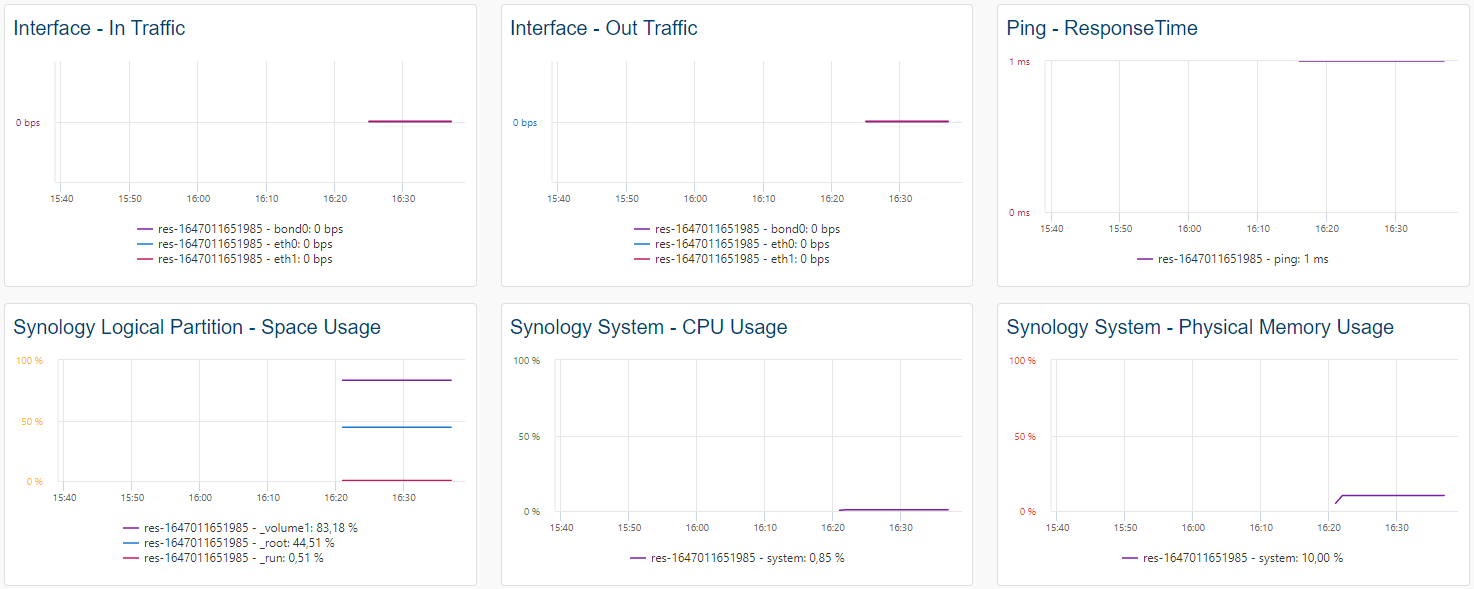The height and width of the screenshot is (589, 1474).
Task: Hide the system series in CPU Usage legend
Action: pos(738,558)
